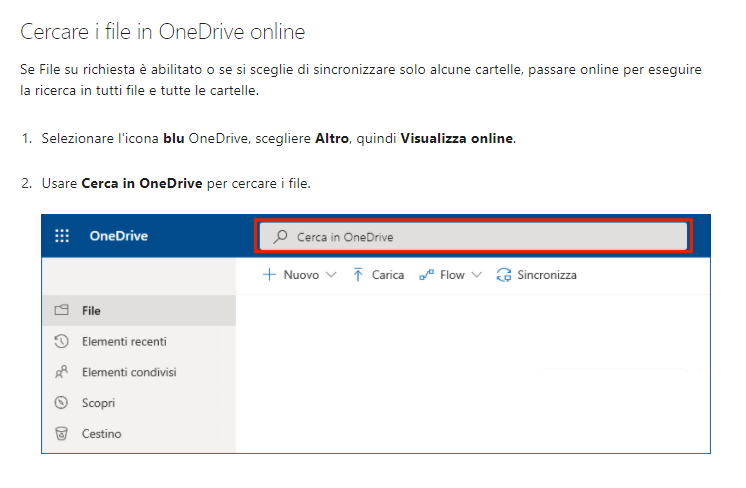Click the OneDrive title link
The image size is (746, 488).
tap(118, 236)
